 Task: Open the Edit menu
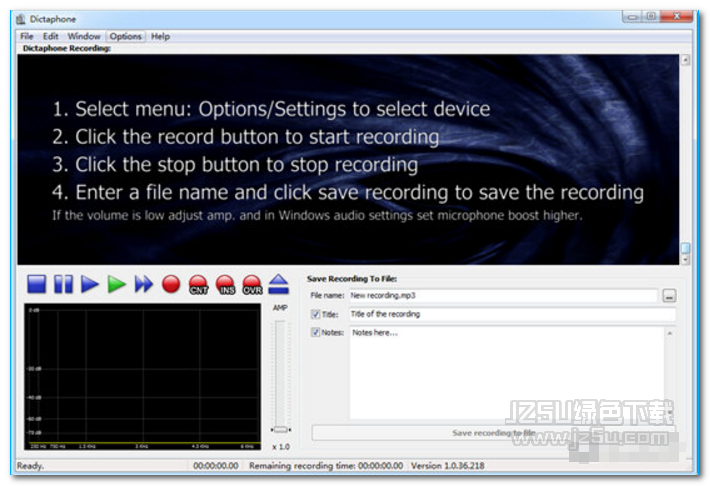(50, 36)
